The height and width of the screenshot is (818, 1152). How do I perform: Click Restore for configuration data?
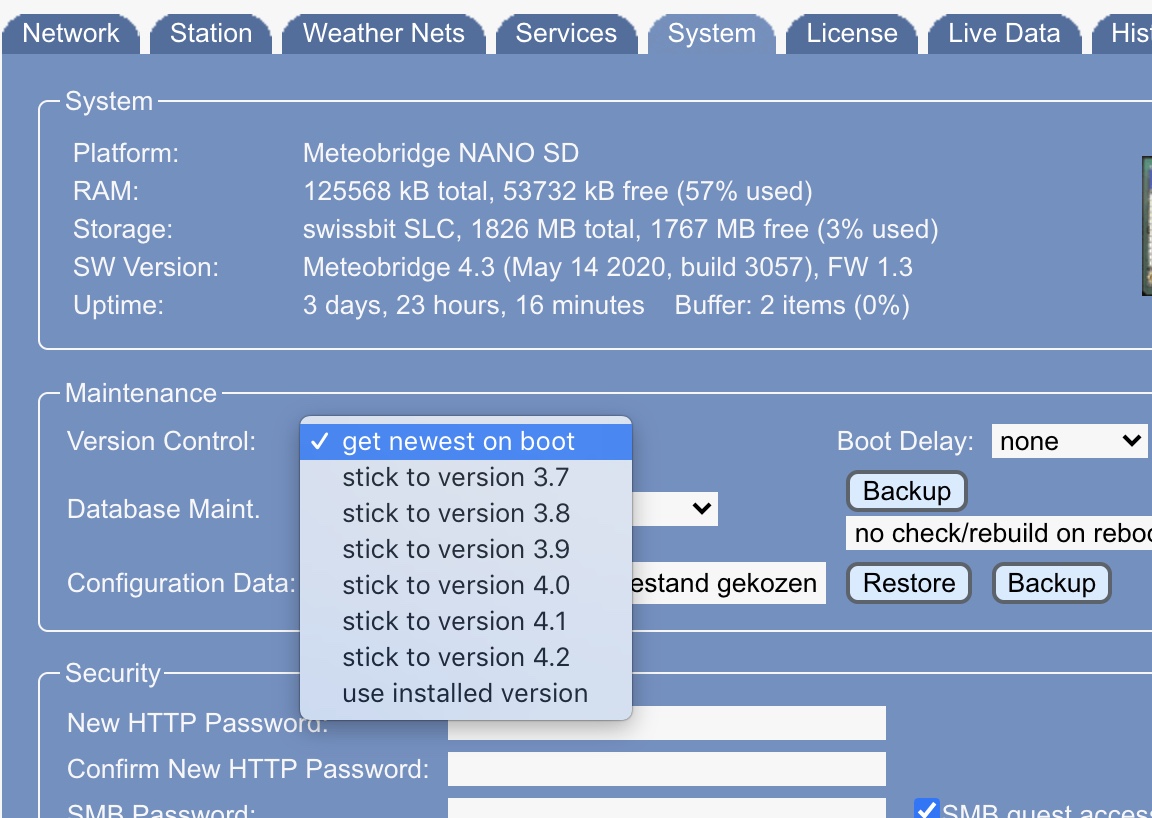pyautogui.click(x=908, y=583)
